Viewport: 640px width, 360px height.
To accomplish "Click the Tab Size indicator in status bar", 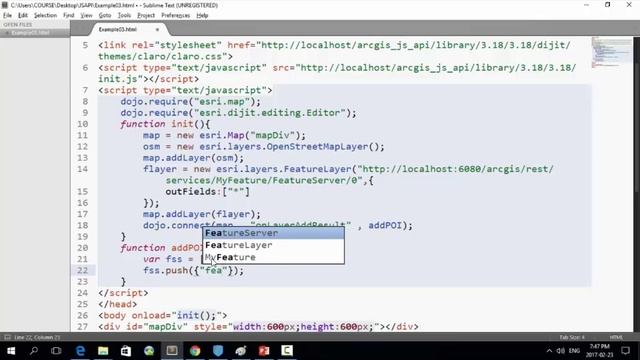I will [x=572, y=337].
